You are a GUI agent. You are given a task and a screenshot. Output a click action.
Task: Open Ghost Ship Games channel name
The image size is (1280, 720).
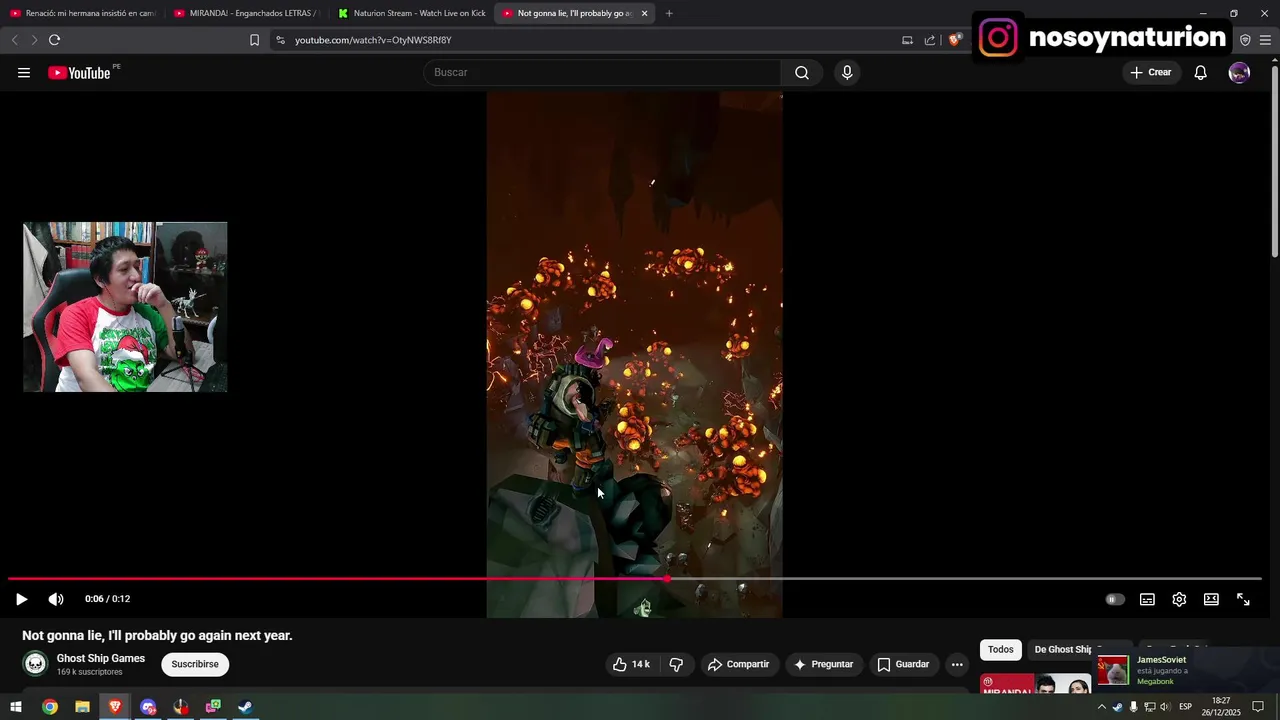(x=101, y=658)
